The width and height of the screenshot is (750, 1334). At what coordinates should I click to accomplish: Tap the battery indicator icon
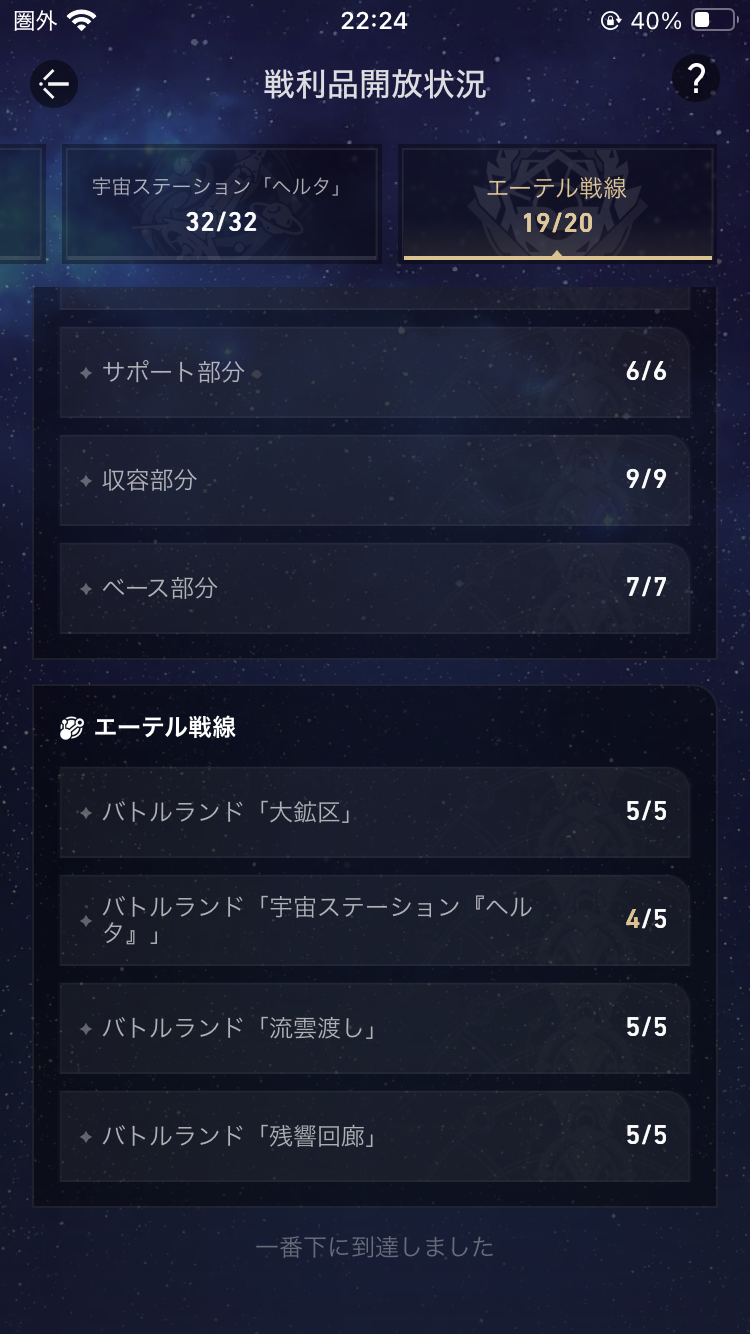click(715, 21)
